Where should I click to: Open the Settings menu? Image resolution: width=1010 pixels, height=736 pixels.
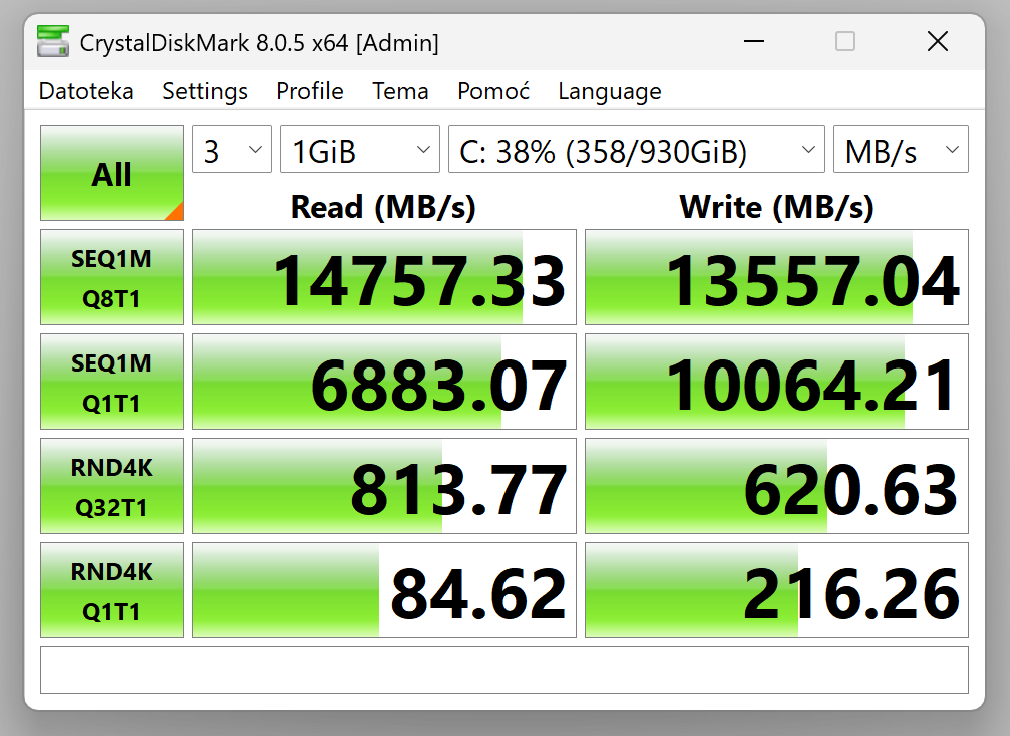[205, 91]
